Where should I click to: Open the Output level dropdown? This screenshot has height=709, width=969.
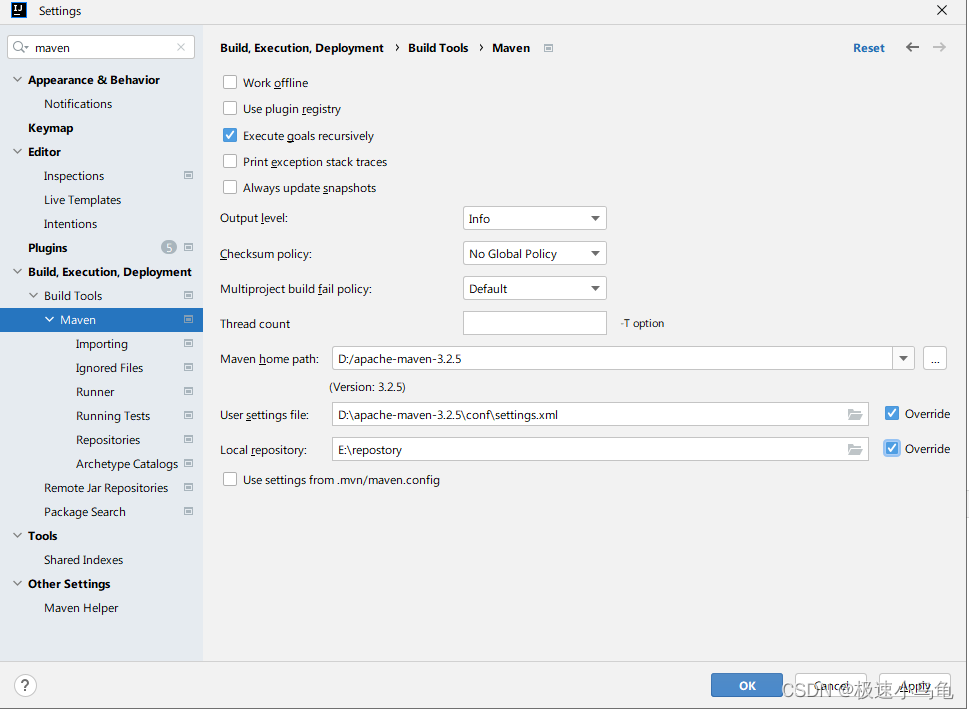pyautogui.click(x=535, y=218)
